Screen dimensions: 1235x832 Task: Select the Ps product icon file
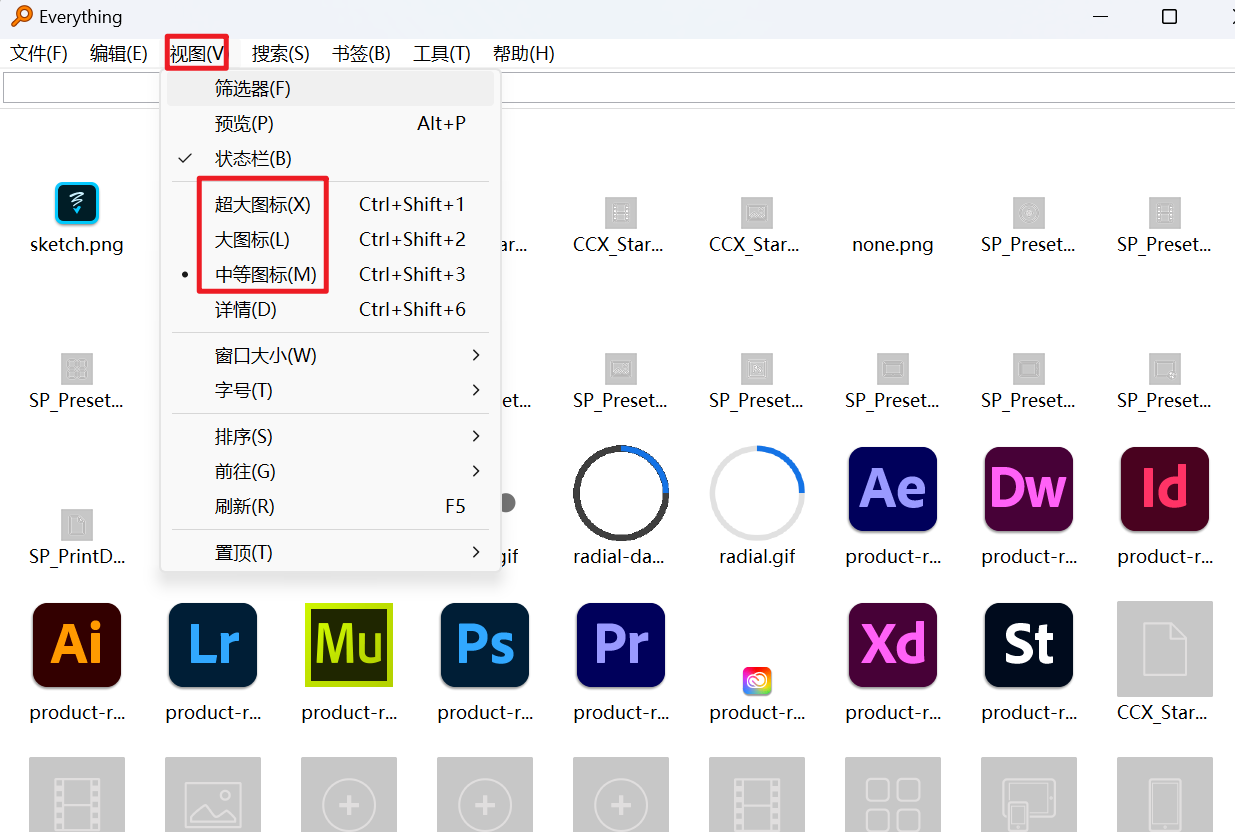point(485,645)
